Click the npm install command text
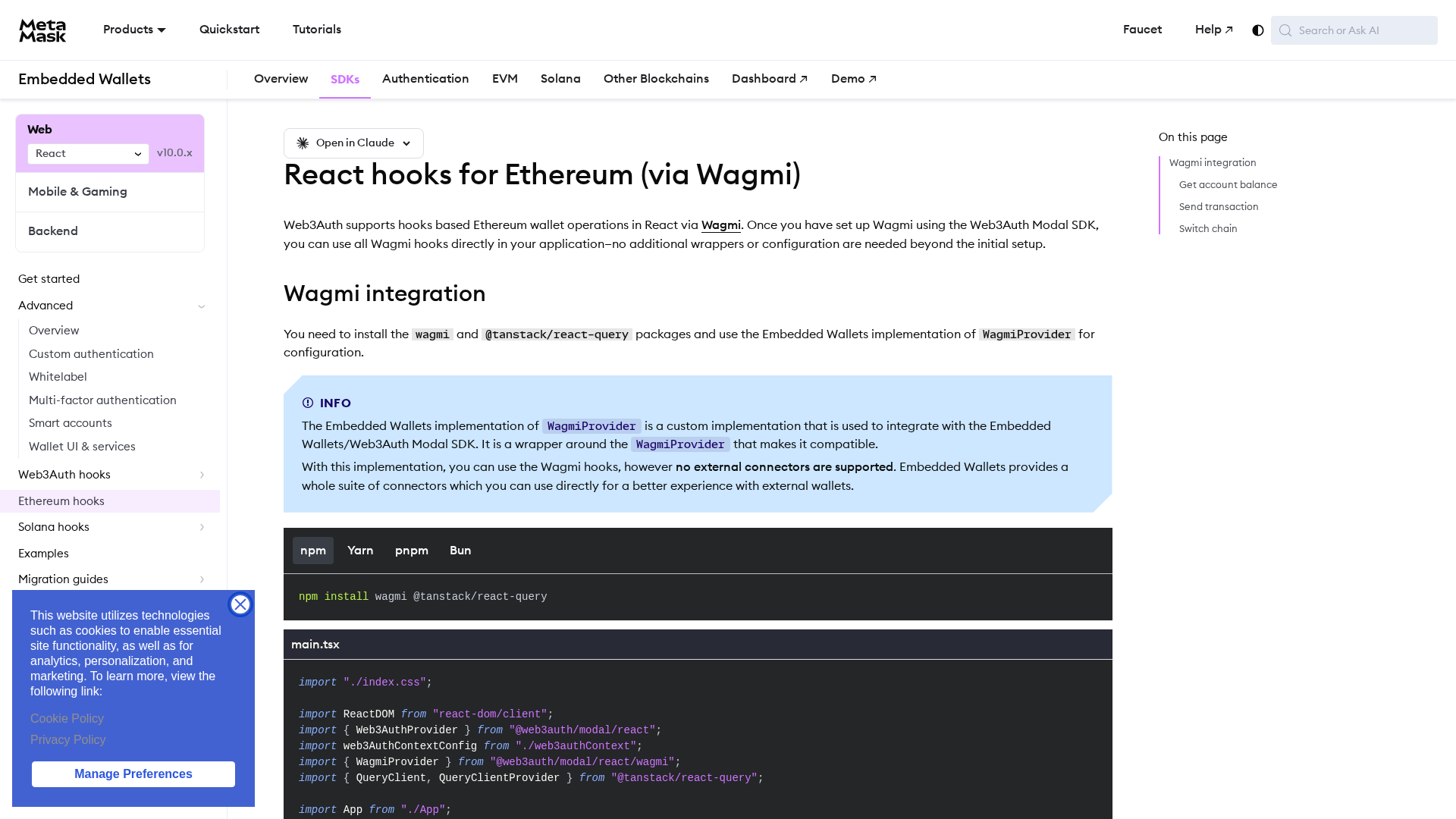Screen dimensions: 1456x819 pos(423,597)
